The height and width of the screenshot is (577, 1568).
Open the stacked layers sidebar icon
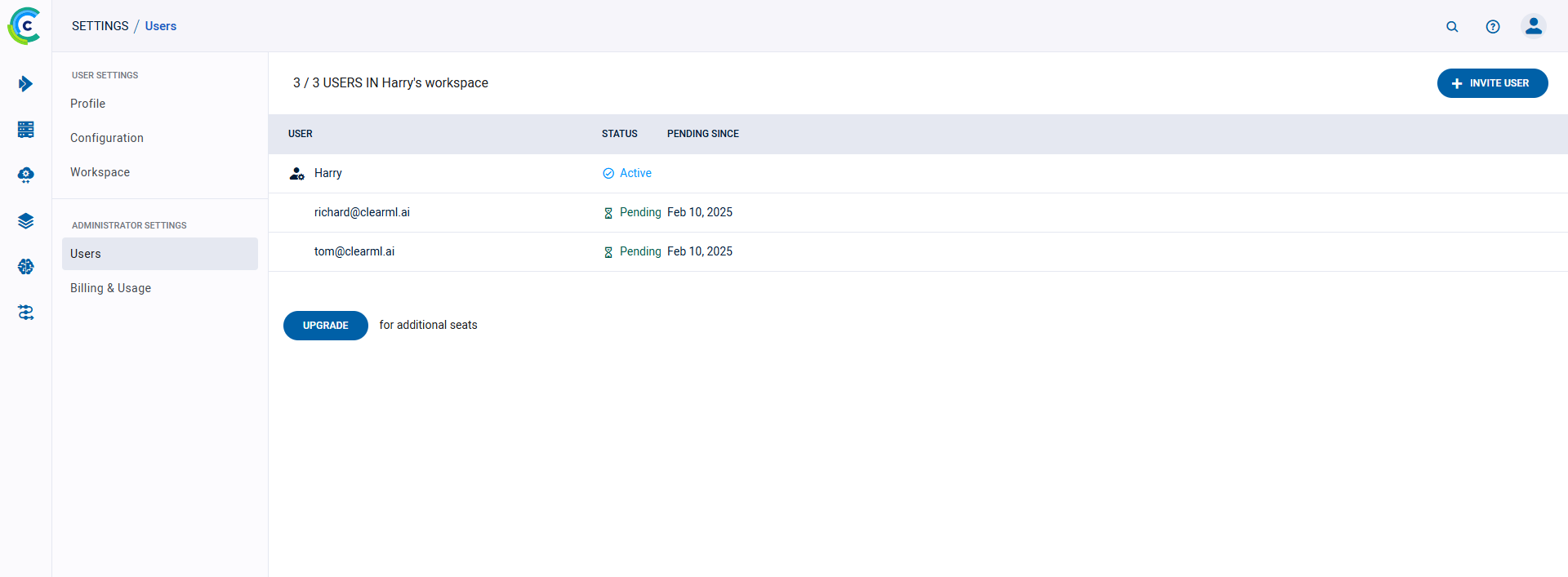coord(25,221)
